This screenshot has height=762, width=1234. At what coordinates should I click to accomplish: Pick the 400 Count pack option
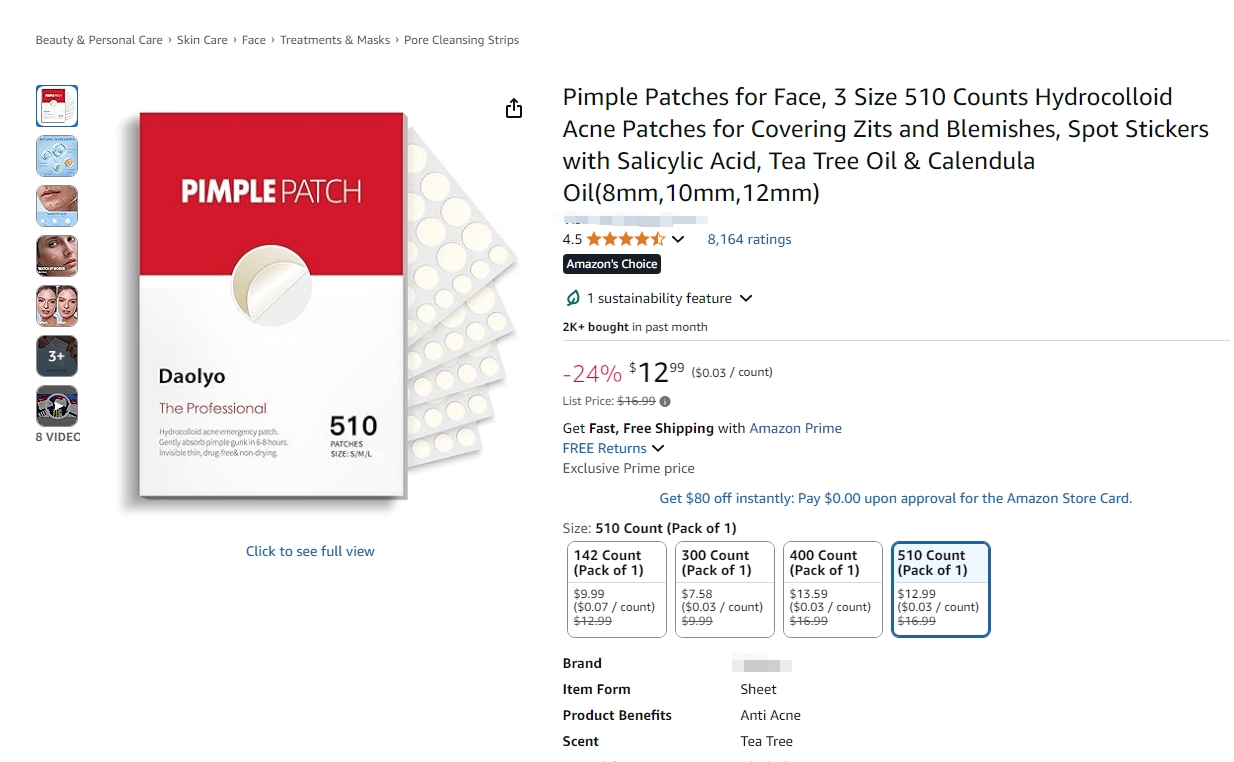(x=832, y=589)
